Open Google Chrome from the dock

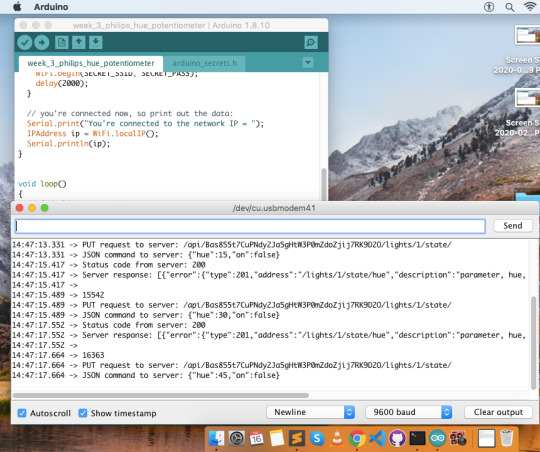(357, 438)
